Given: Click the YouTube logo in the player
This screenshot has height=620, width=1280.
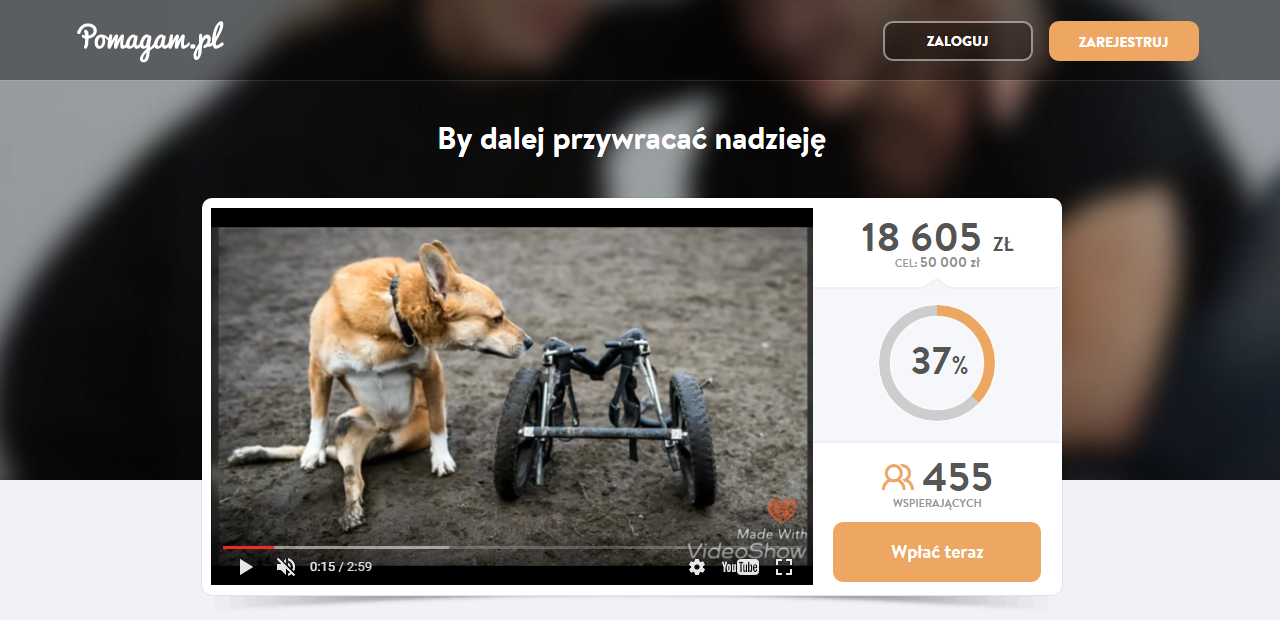Looking at the screenshot, I should pyautogui.click(x=740, y=567).
